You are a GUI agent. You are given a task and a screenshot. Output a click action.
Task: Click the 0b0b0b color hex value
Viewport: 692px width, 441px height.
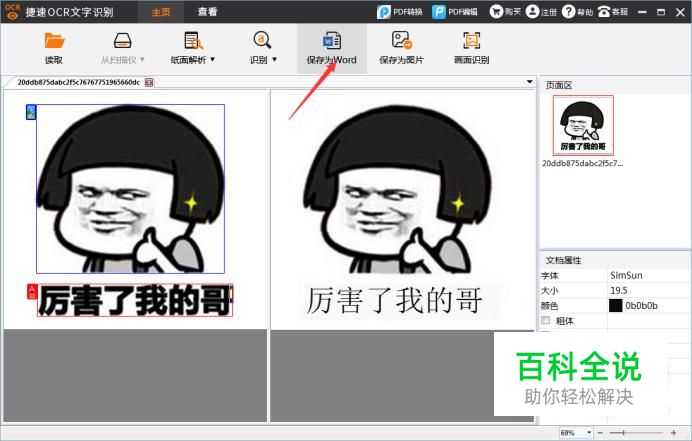click(x=641, y=305)
